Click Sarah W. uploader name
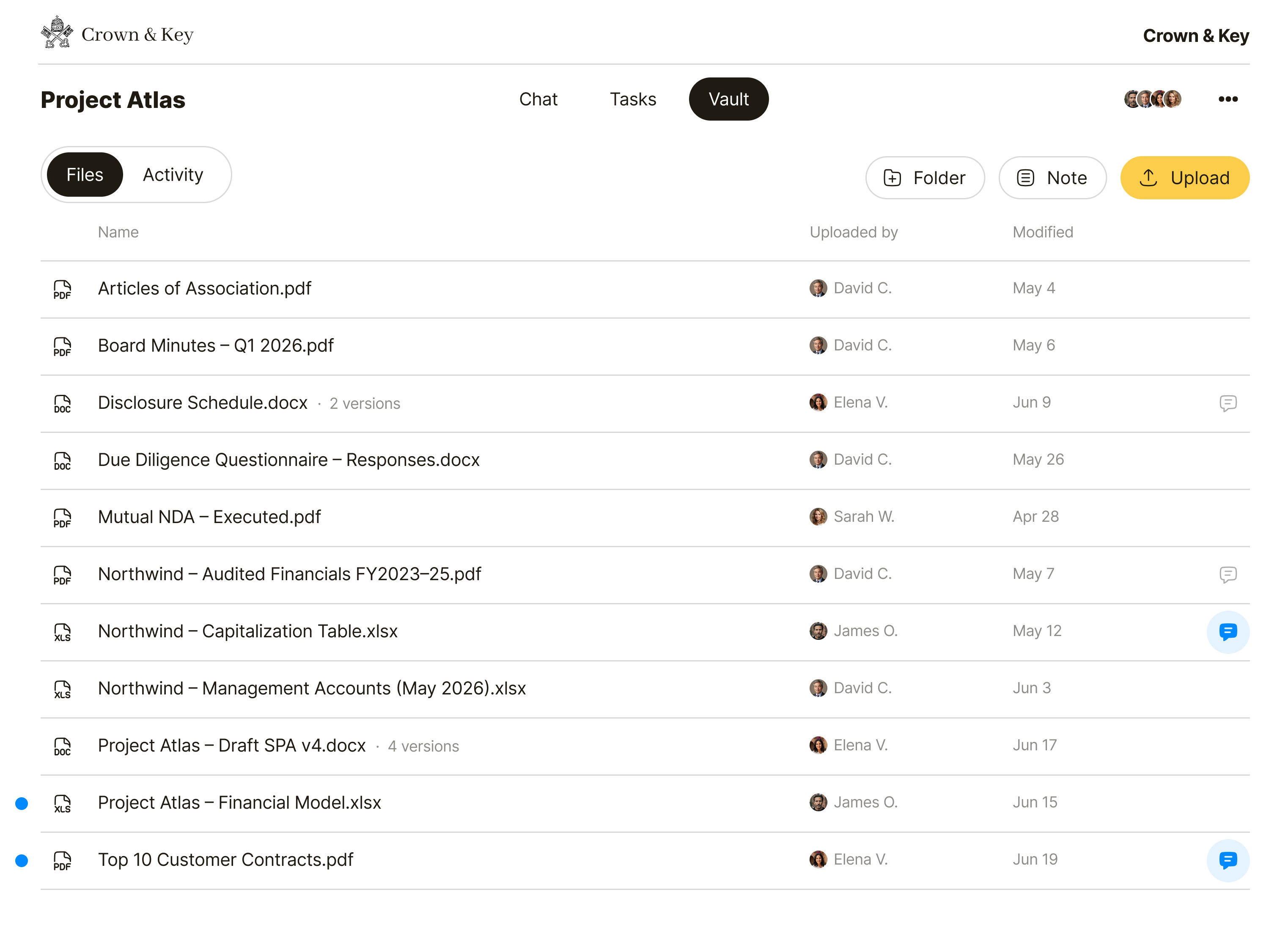Image resolution: width=1288 pixels, height=942 pixels. coord(863,516)
